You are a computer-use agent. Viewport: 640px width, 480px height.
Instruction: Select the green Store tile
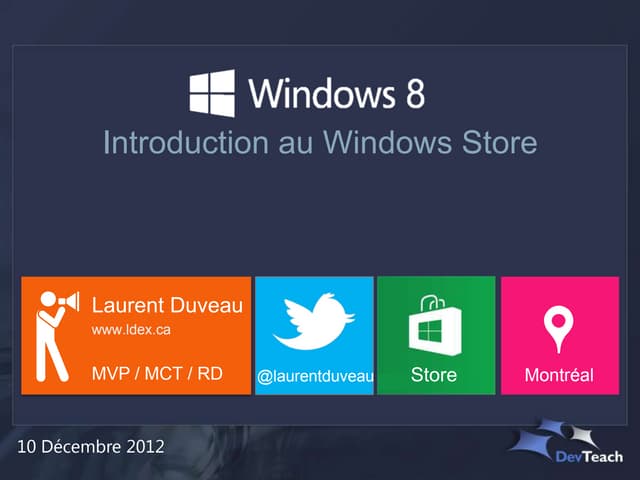tap(436, 336)
